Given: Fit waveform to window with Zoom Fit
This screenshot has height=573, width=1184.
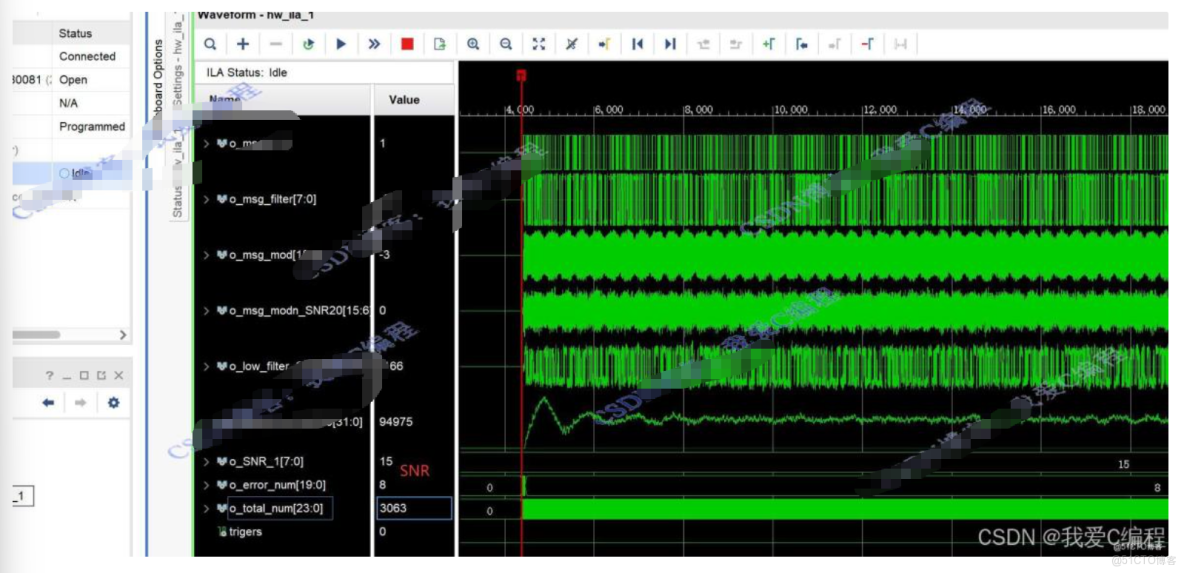Looking at the screenshot, I should click(539, 44).
